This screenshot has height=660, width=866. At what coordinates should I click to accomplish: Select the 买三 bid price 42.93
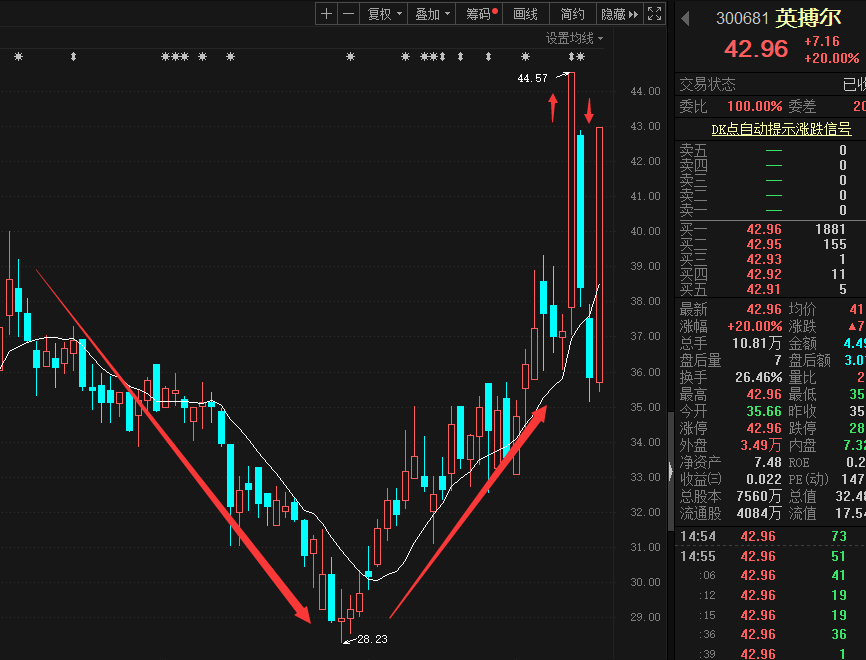[x=764, y=259]
